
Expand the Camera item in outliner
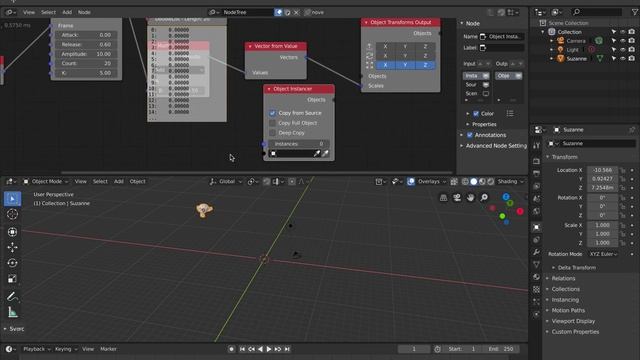[x=552, y=41]
